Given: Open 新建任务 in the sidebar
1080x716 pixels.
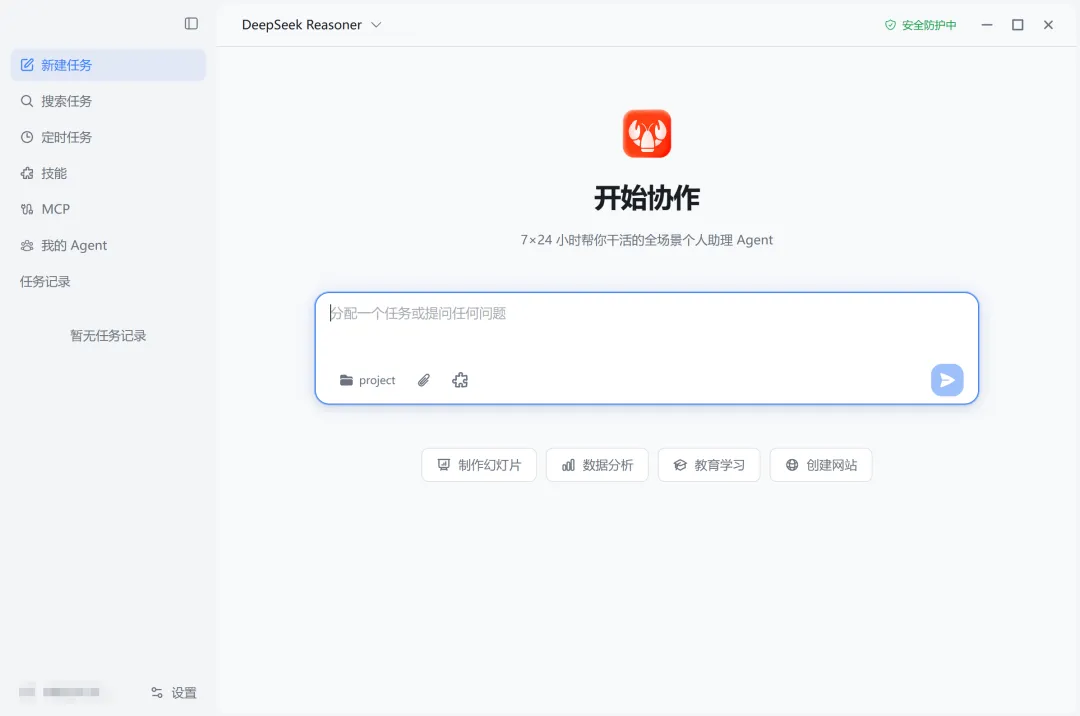Looking at the screenshot, I should click(x=108, y=65).
